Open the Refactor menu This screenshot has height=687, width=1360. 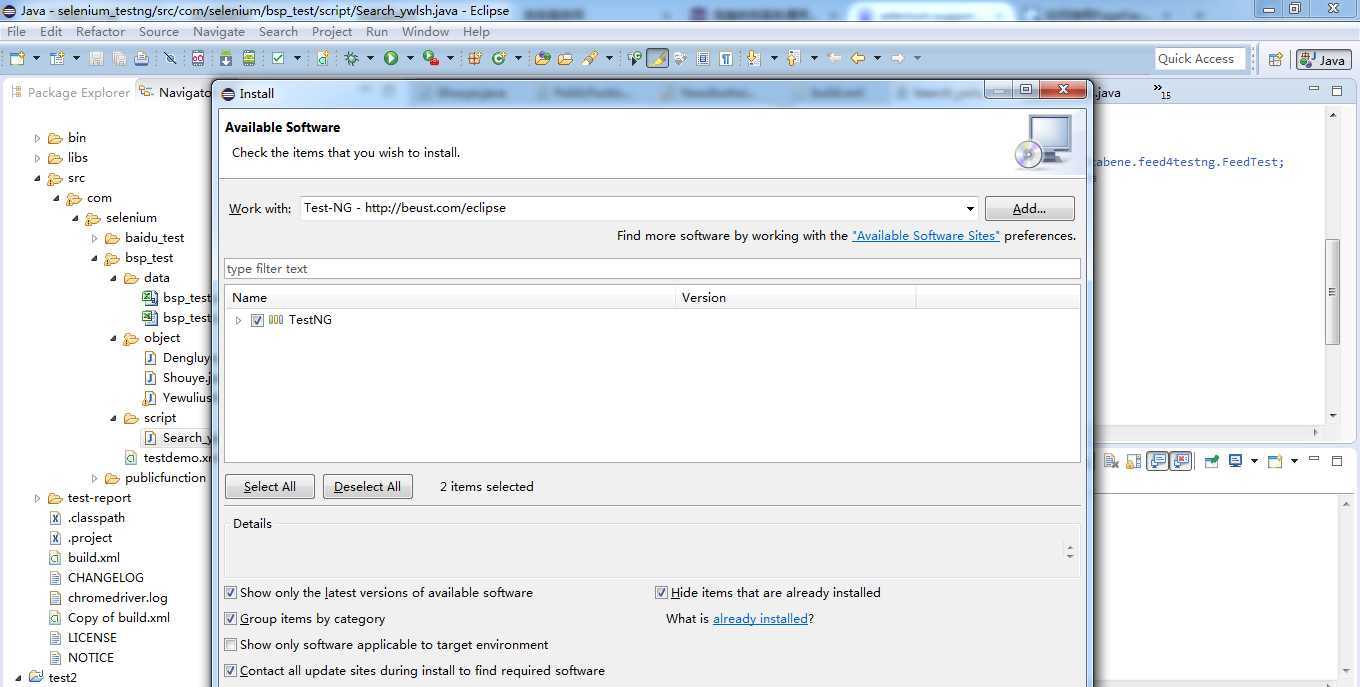coord(101,31)
